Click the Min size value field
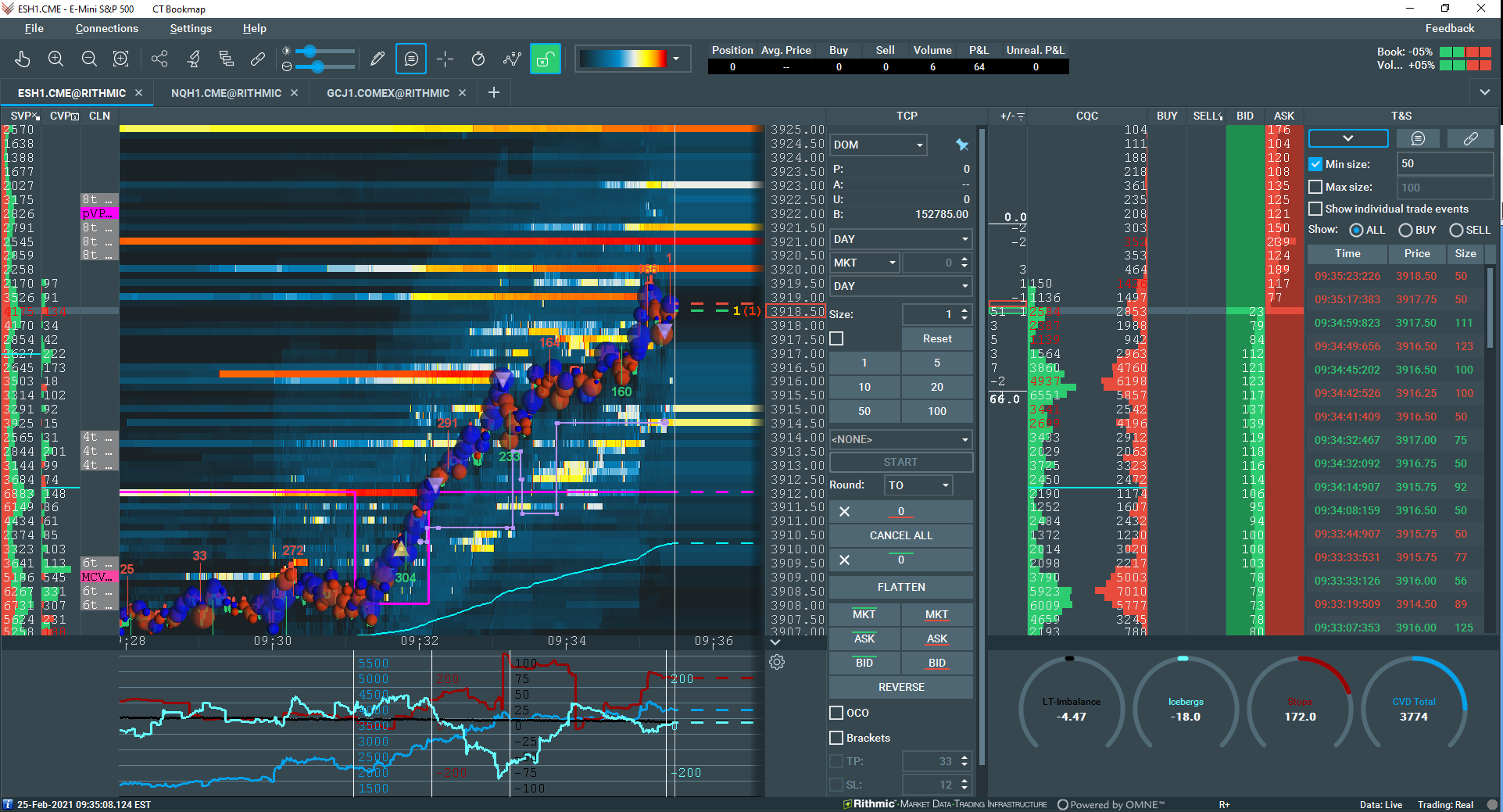The image size is (1503, 812). (1444, 164)
